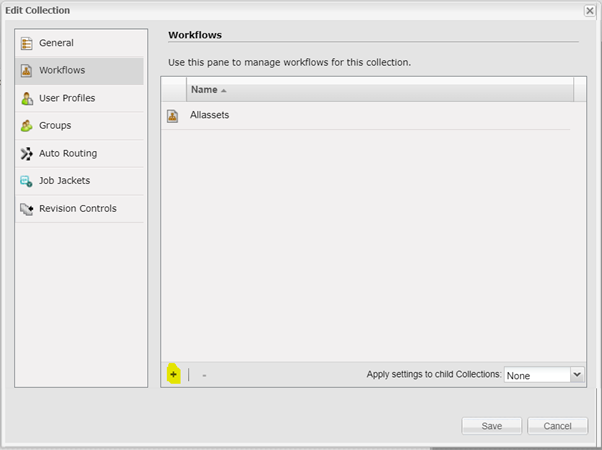Cancel editing the collection

[557, 426]
